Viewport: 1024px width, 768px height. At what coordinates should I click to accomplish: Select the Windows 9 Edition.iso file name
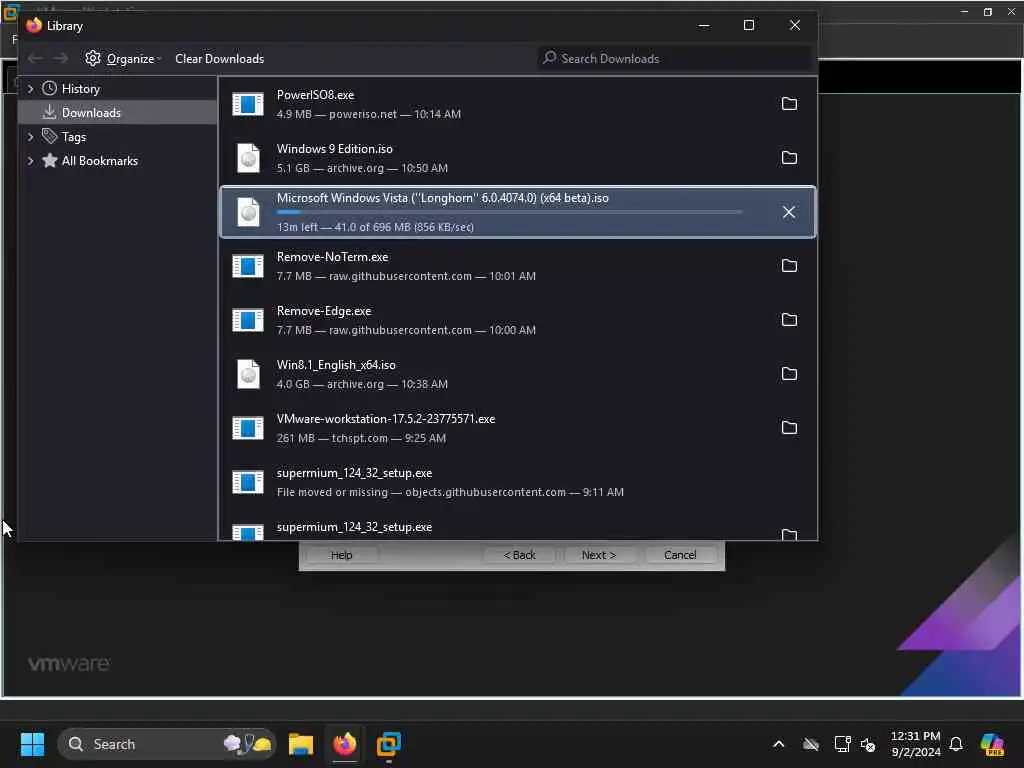click(x=334, y=149)
